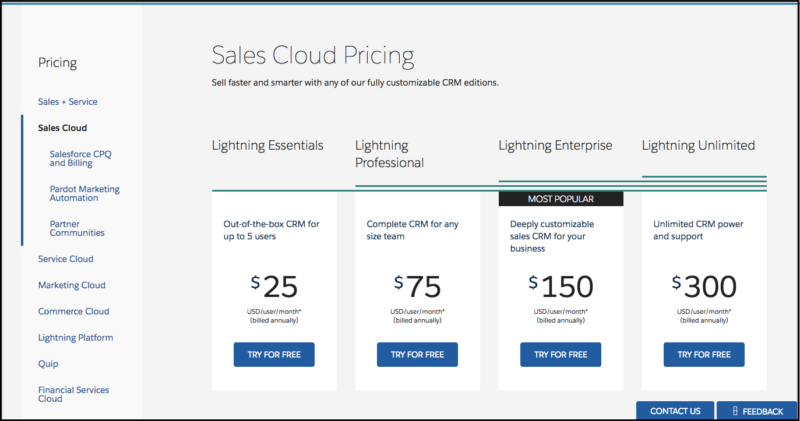Open the Sales + Service pricing link
The image size is (800, 421).
click(67, 102)
